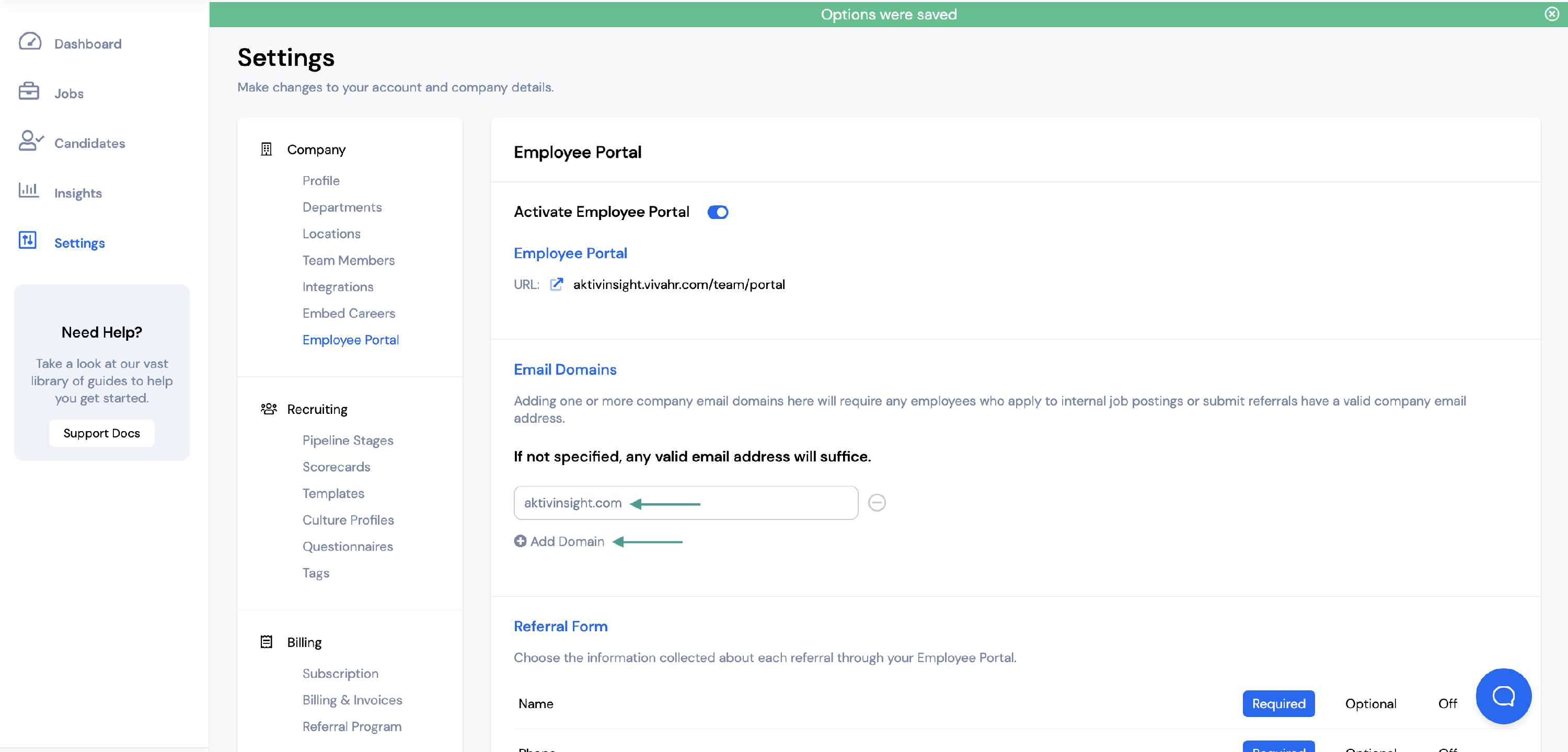This screenshot has width=1568, height=752.
Task: Select Employee Portal in settings menu
Action: 351,340
